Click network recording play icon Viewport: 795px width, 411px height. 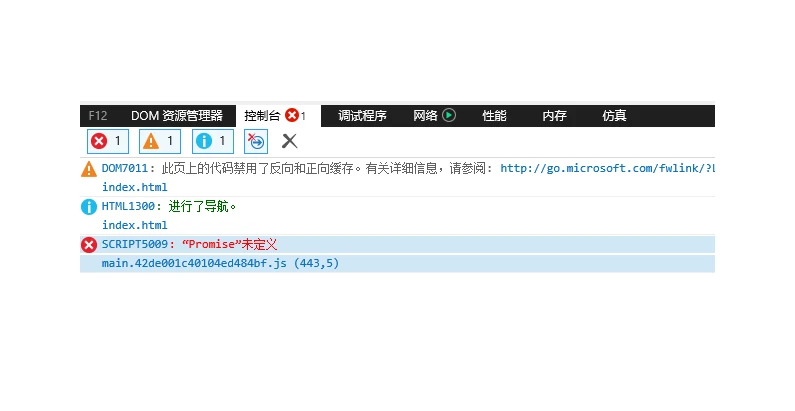449,116
